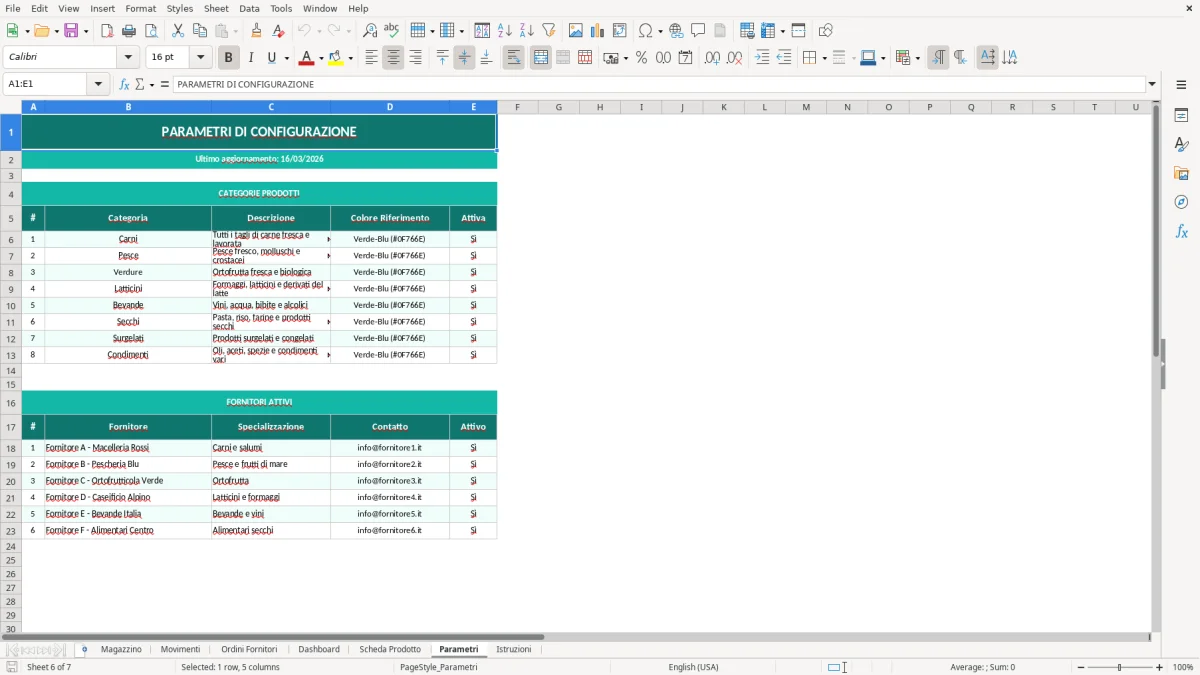This screenshot has height=675, width=1200.
Task: Switch to Ordini Fornitori sheet tab
Action: (x=249, y=649)
